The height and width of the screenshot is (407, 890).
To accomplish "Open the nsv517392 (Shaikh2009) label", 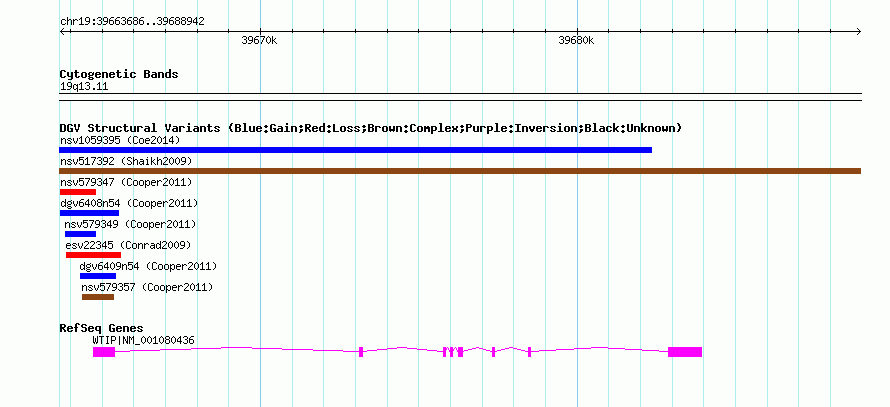I will point(126,161).
